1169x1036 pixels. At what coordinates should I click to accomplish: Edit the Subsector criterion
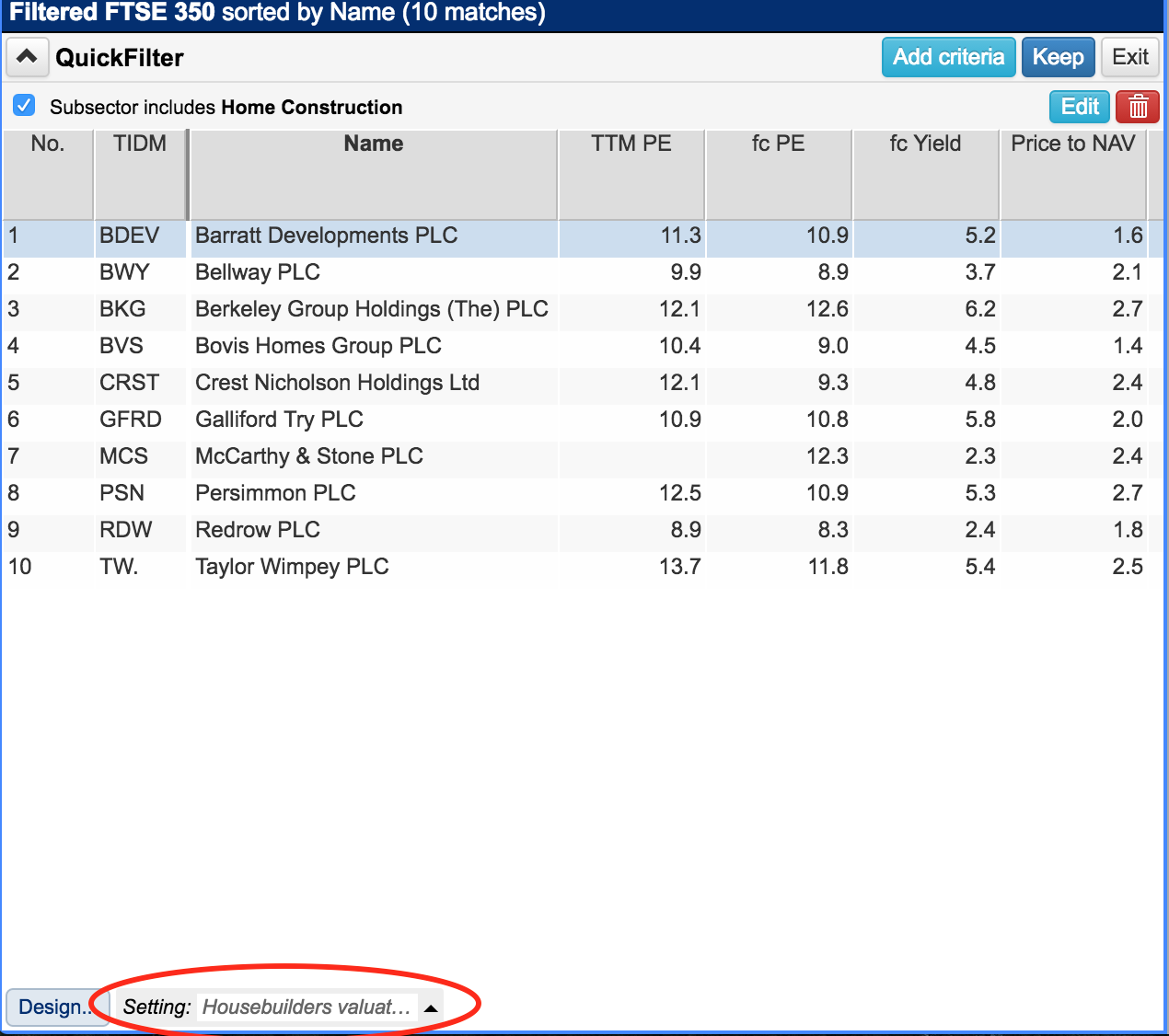click(x=1080, y=107)
